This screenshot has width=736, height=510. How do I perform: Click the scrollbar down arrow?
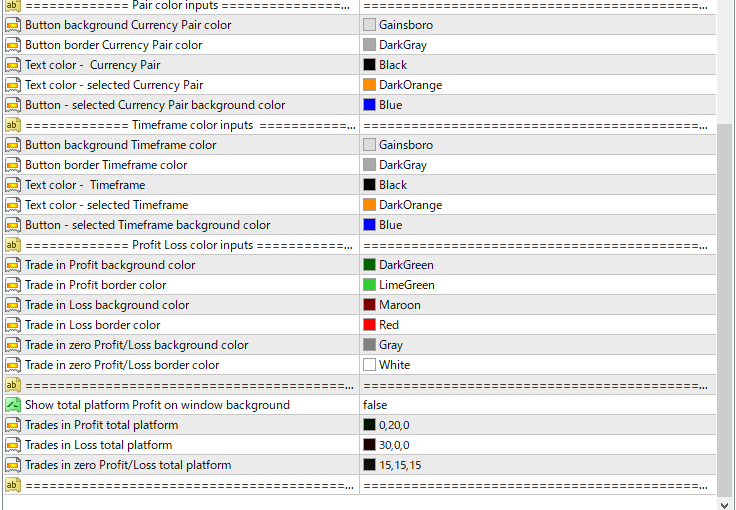pyautogui.click(x=726, y=504)
